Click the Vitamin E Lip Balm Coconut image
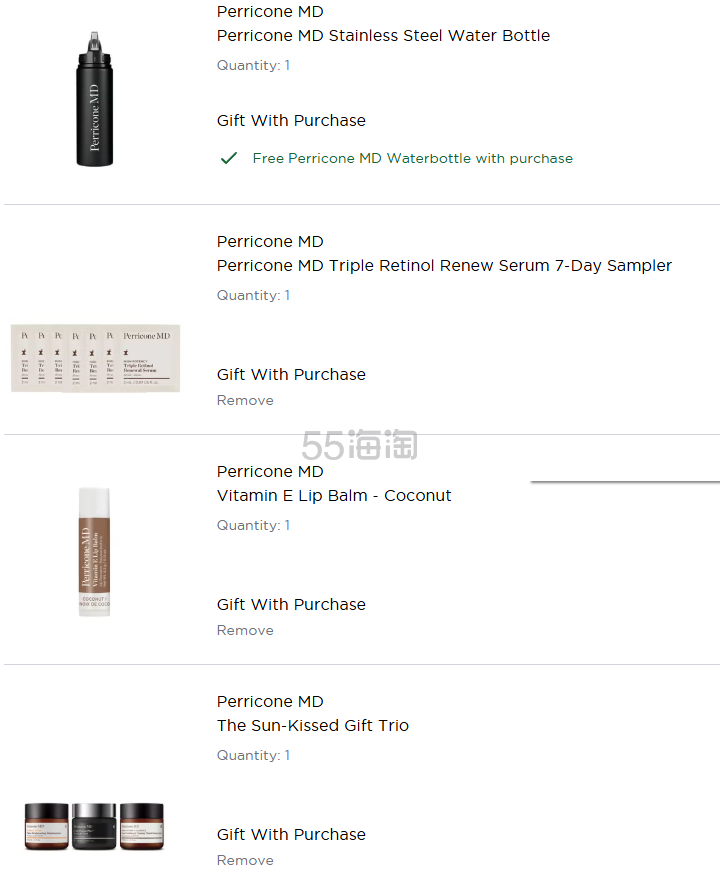The height and width of the screenshot is (889, 720). [x=95, y=551]
